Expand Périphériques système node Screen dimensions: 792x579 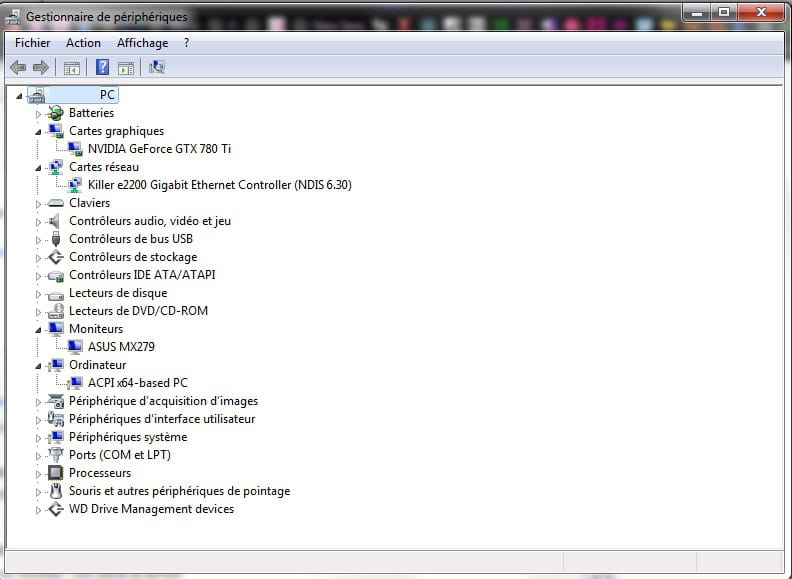(x=38, y=438)
